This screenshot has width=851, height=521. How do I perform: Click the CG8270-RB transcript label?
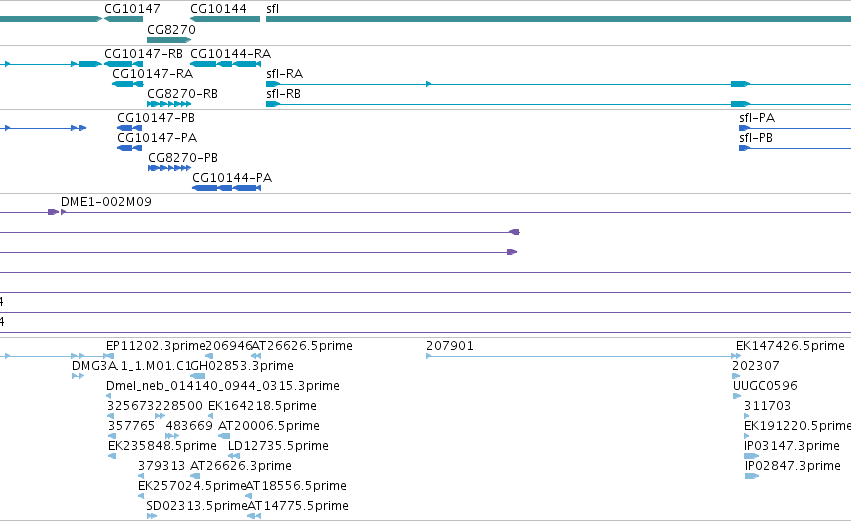pos(182,93)
